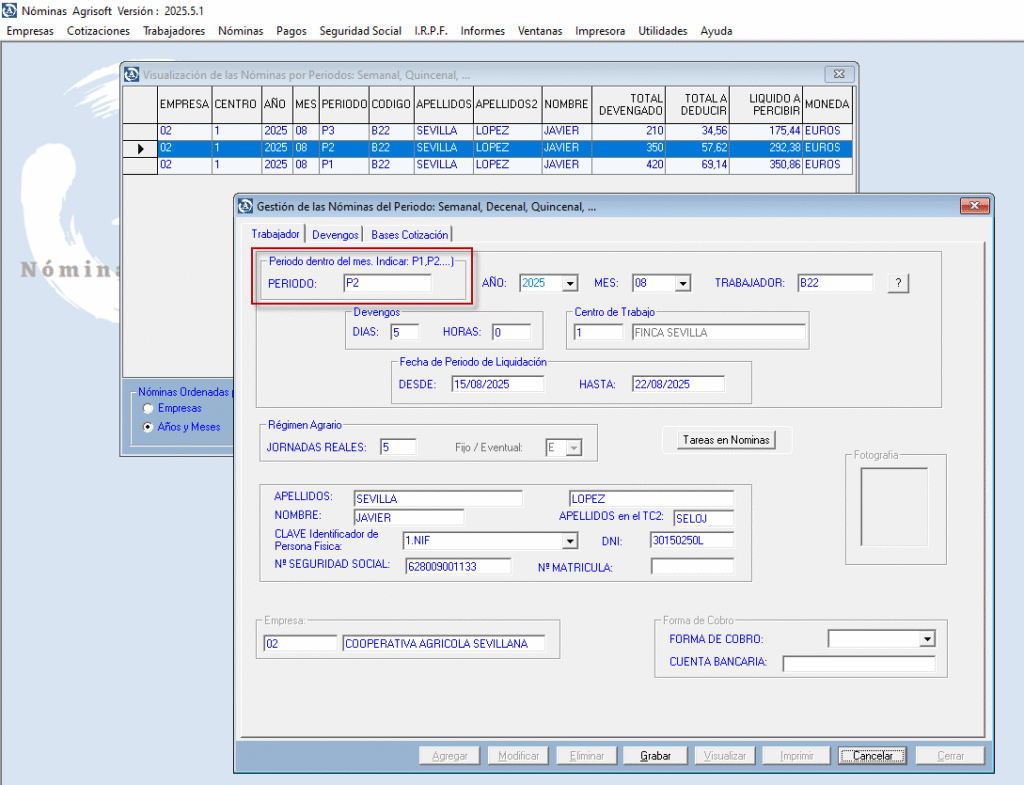The image size is (1024, 785).
Task: Click the Nóminas Agrisoft title bar icon
Action: click(x=11, y=11)
